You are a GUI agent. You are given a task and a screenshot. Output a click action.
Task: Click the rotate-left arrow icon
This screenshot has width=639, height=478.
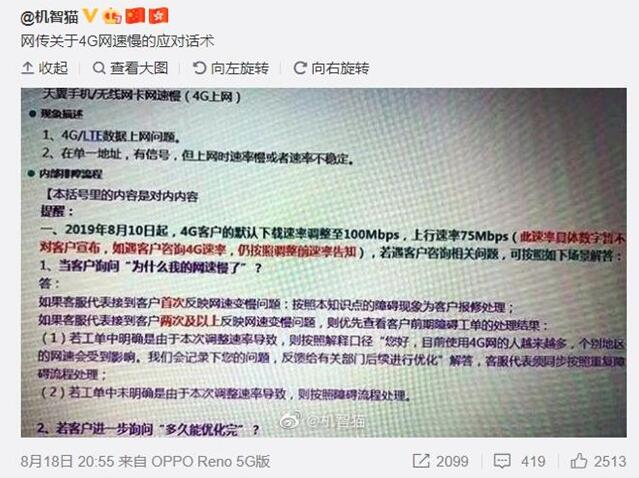(x=199, y=68)
